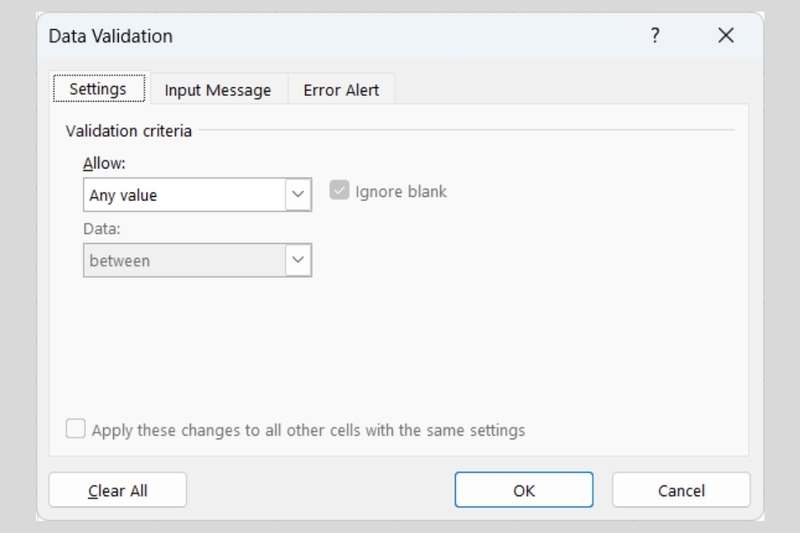This screenshot has width=800, height=533.
Task: Open the Error Alert tab
Action: tap(341, 90)
